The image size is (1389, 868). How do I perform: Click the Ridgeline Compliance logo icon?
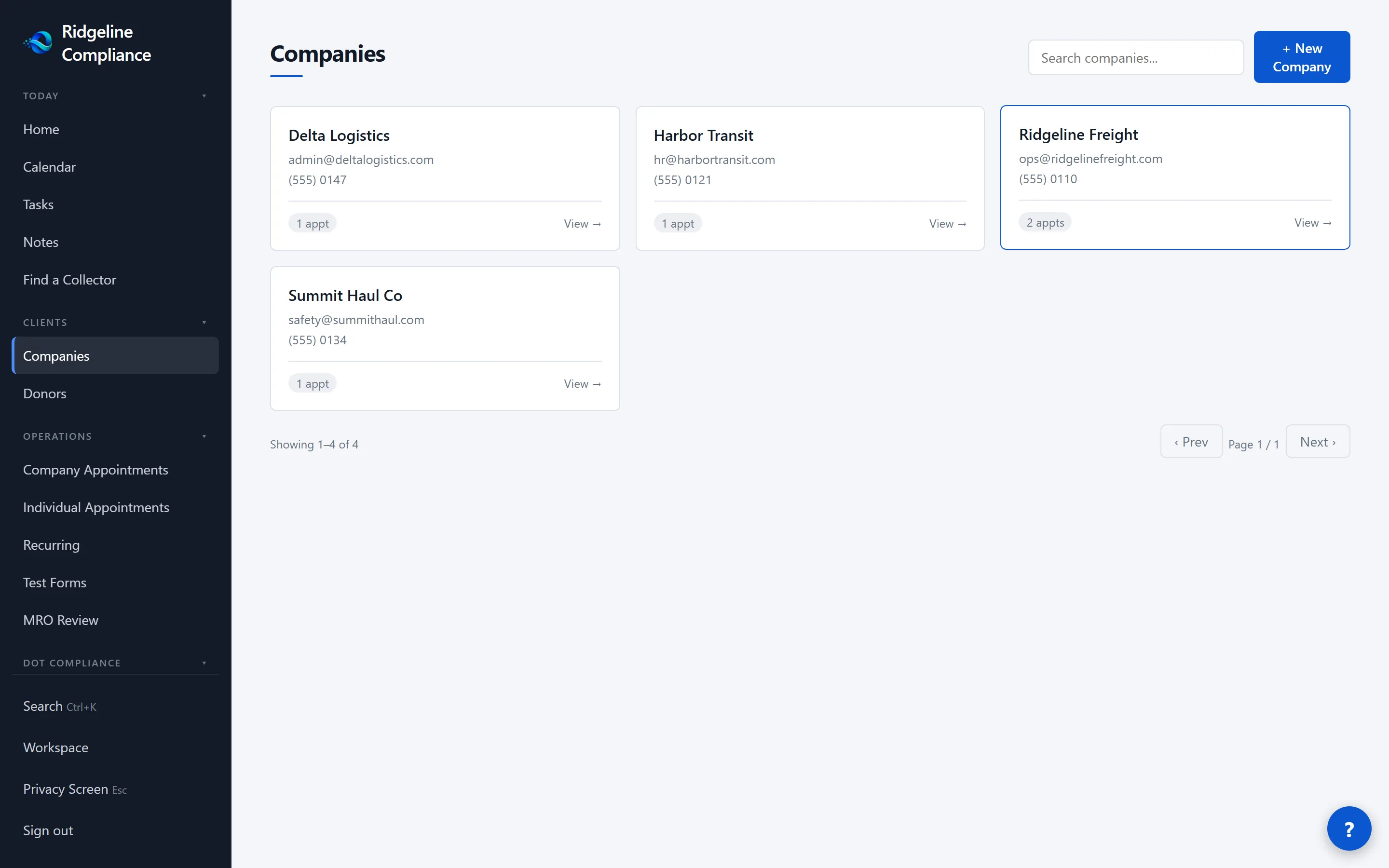coord(38,42)
